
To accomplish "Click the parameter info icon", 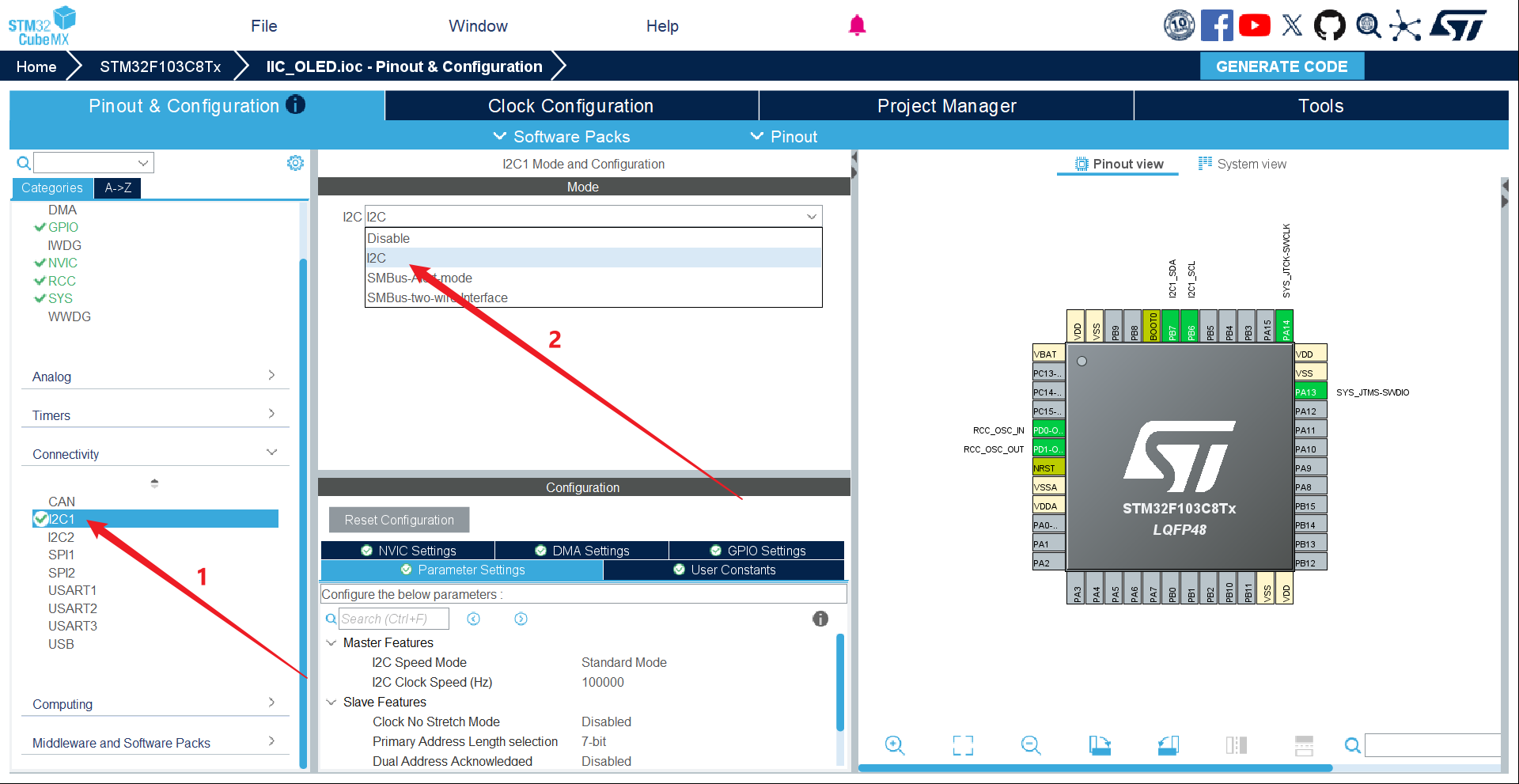I will click(x=820, y=619).
